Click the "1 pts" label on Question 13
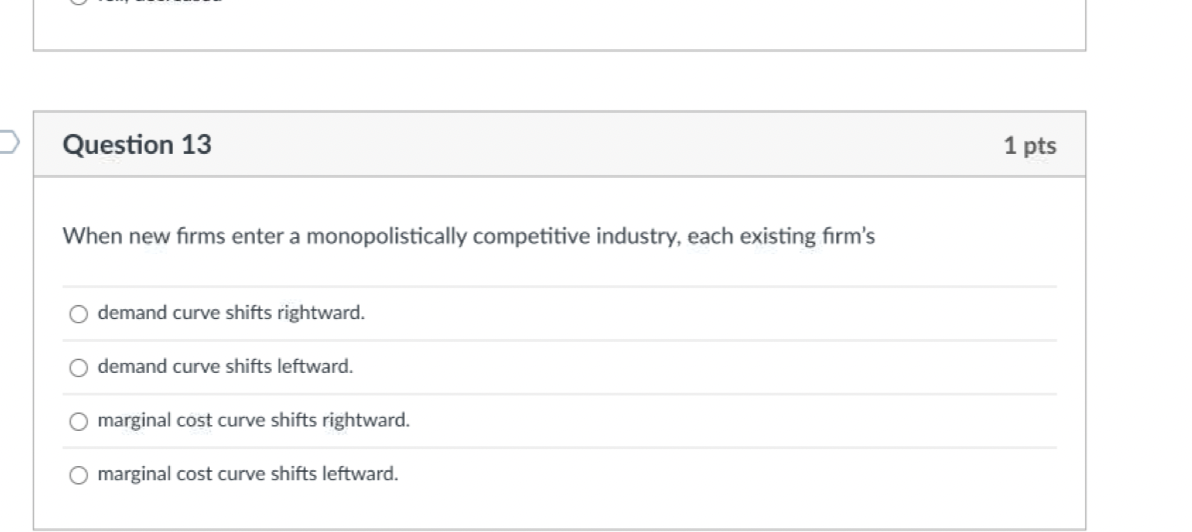Screen dimensions: 1192x532 (x=1030, y=145)
